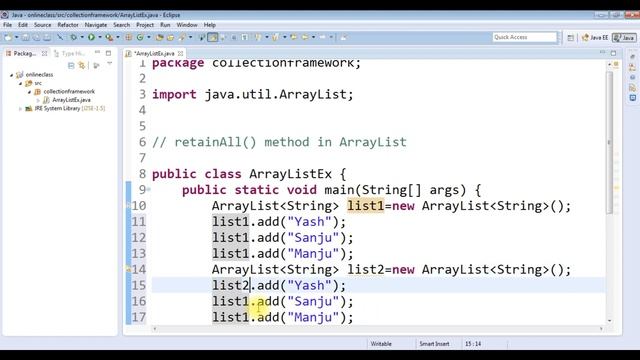Click the Open Perspective icon
Image resolution: width=640 pixels, height=360 pixels.
pyautogui.click(x=571, y=38)
